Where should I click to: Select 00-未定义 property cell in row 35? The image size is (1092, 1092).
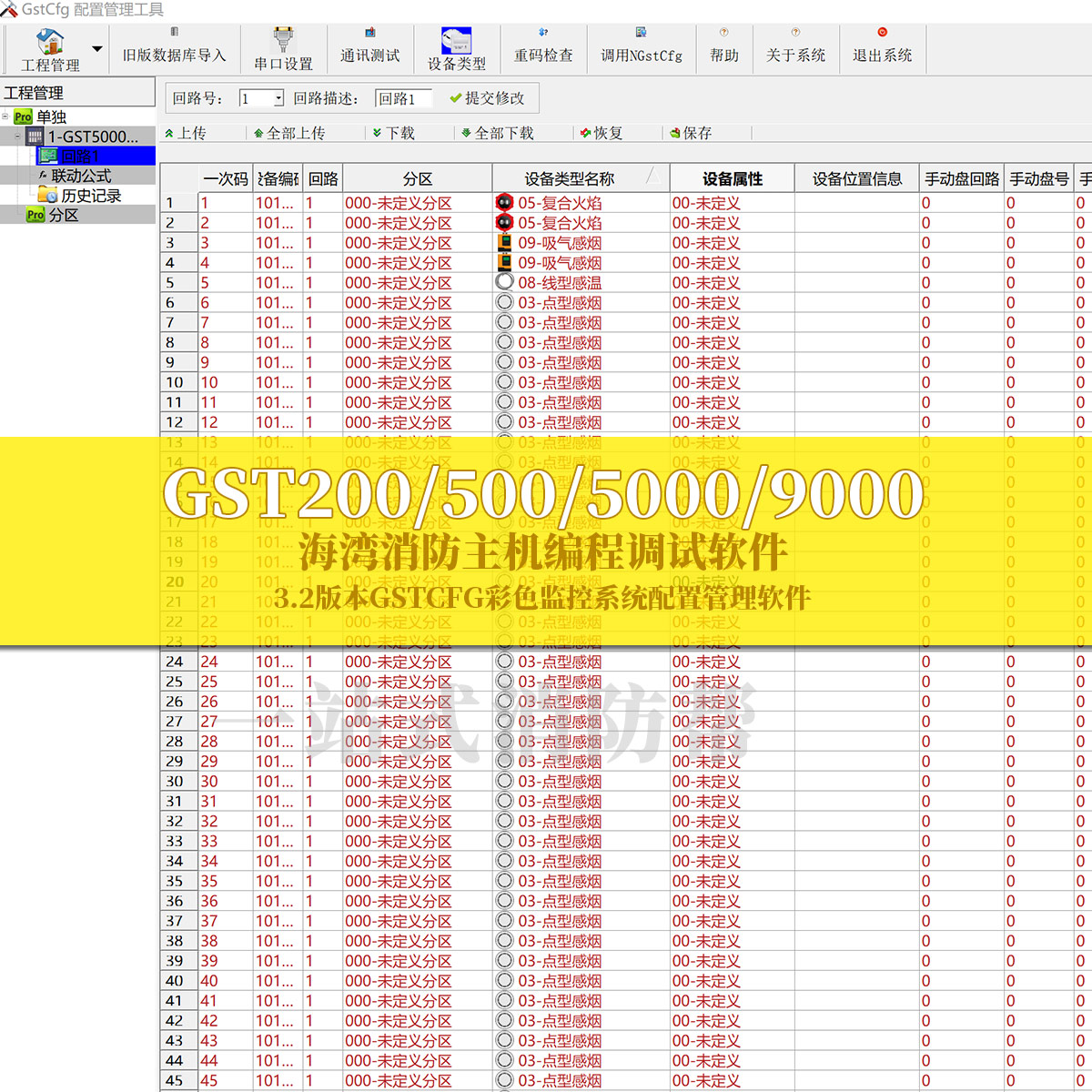point(733,881)
